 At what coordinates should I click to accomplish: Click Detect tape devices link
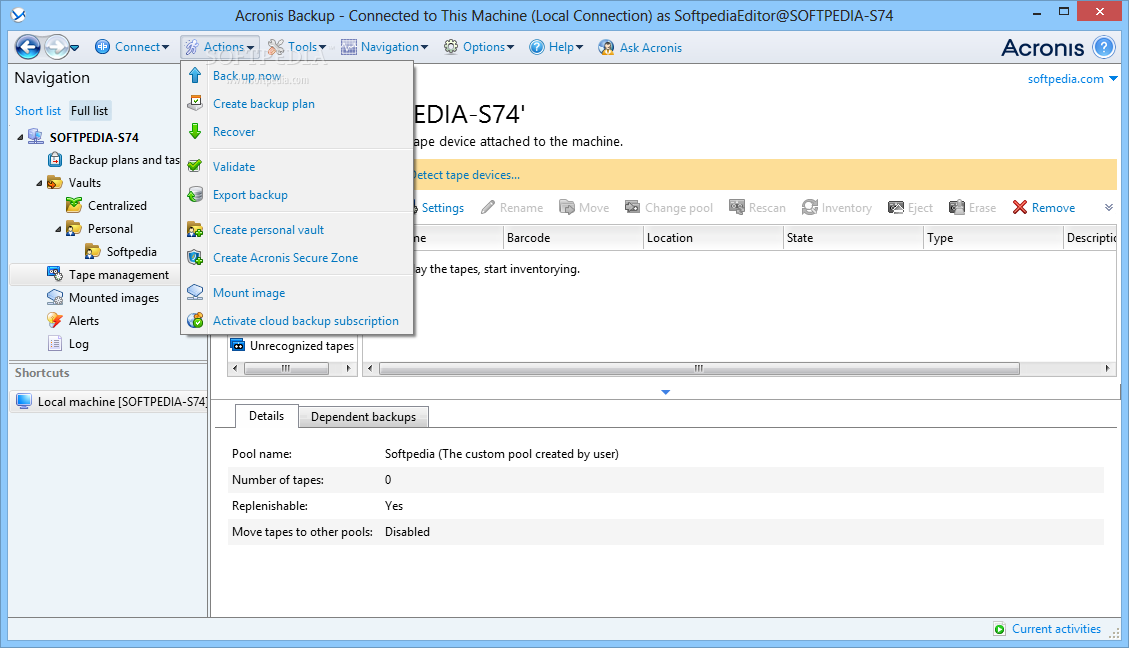click(466, 175)
